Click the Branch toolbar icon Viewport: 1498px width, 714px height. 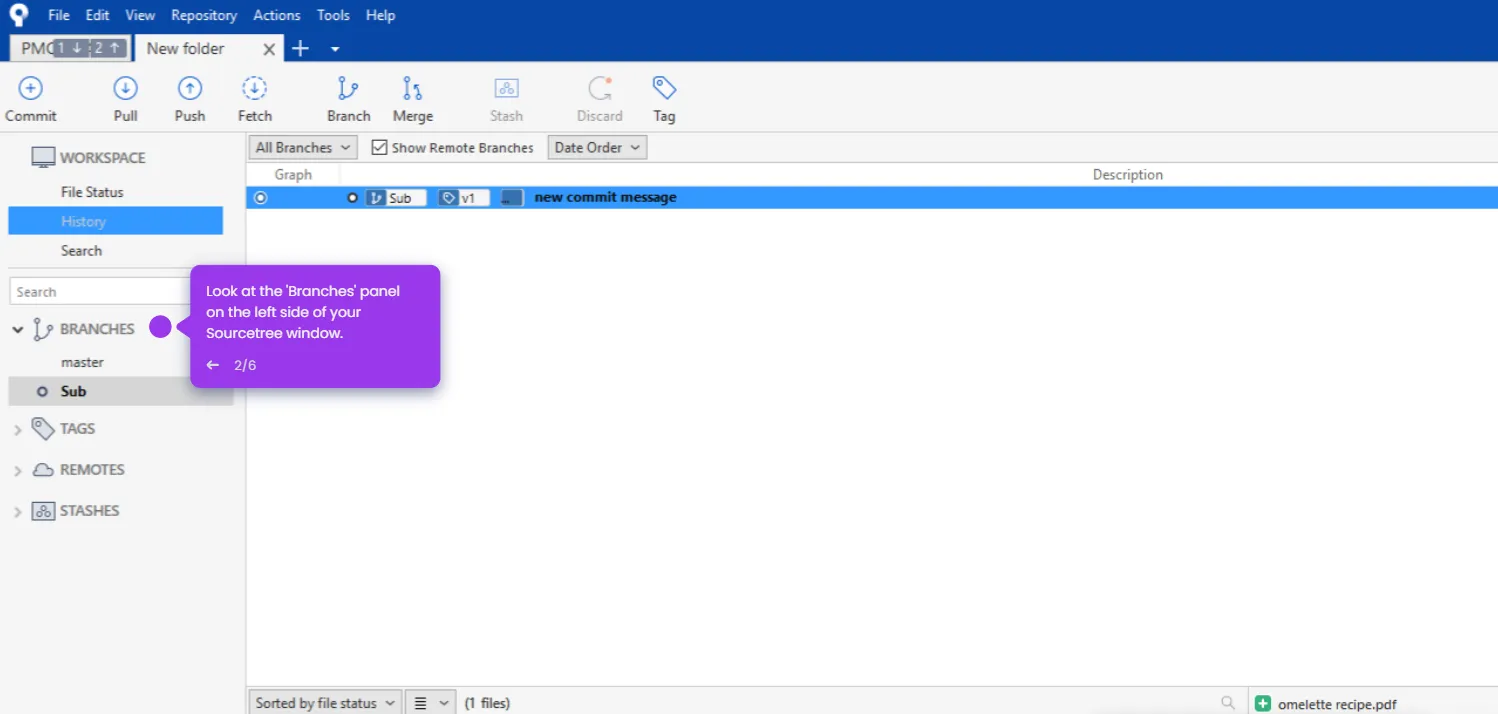(x=348, y=88)
